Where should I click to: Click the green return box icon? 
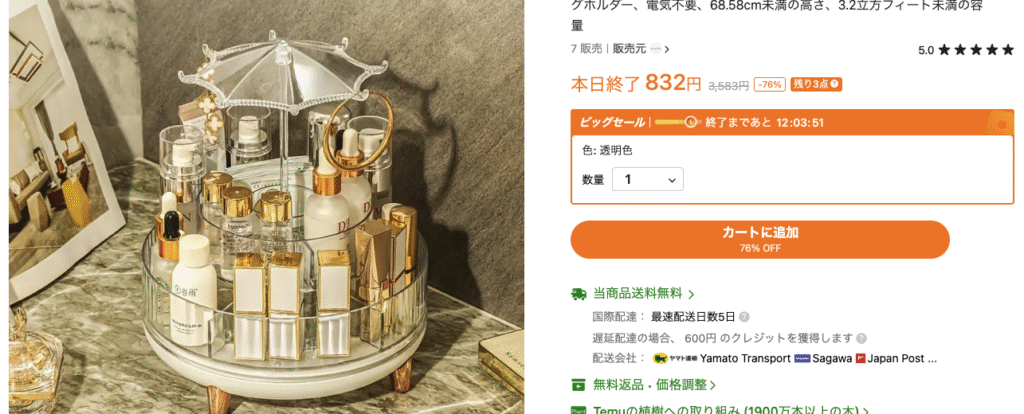click(578, 385)
